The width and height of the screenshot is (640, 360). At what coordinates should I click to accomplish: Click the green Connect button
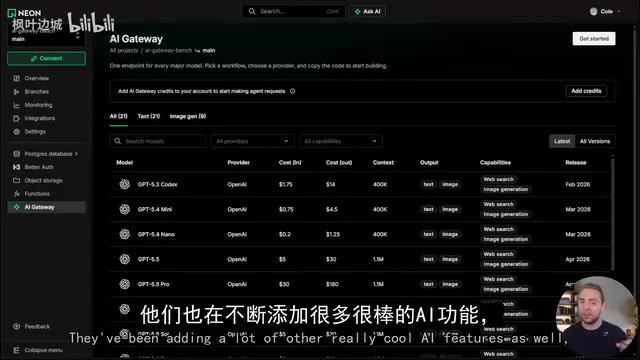click(46, 58)
